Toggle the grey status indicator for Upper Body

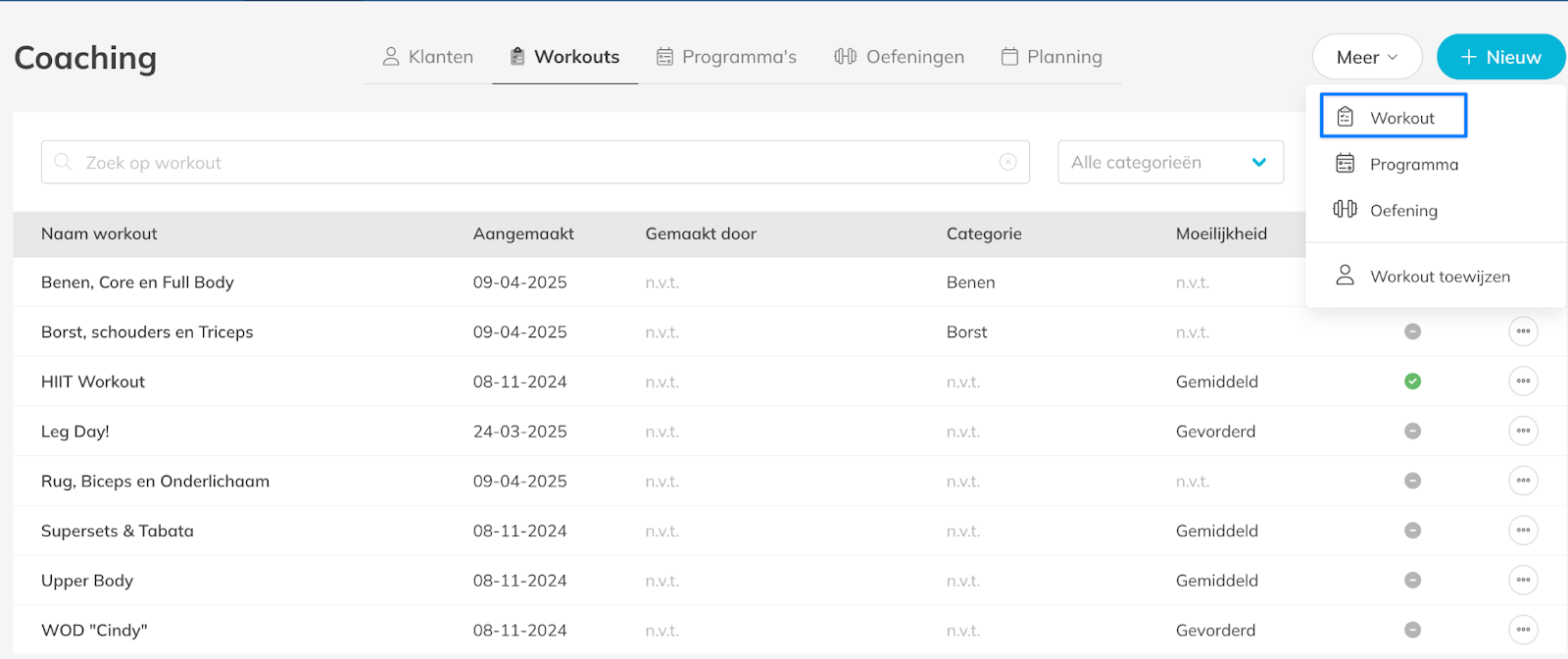click(x=1412, y=581)
